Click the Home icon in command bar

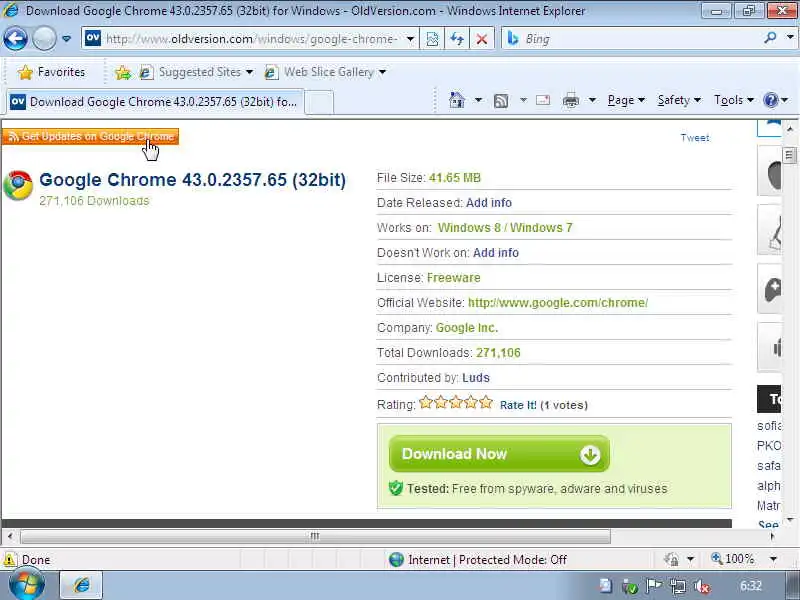[457, 100]
